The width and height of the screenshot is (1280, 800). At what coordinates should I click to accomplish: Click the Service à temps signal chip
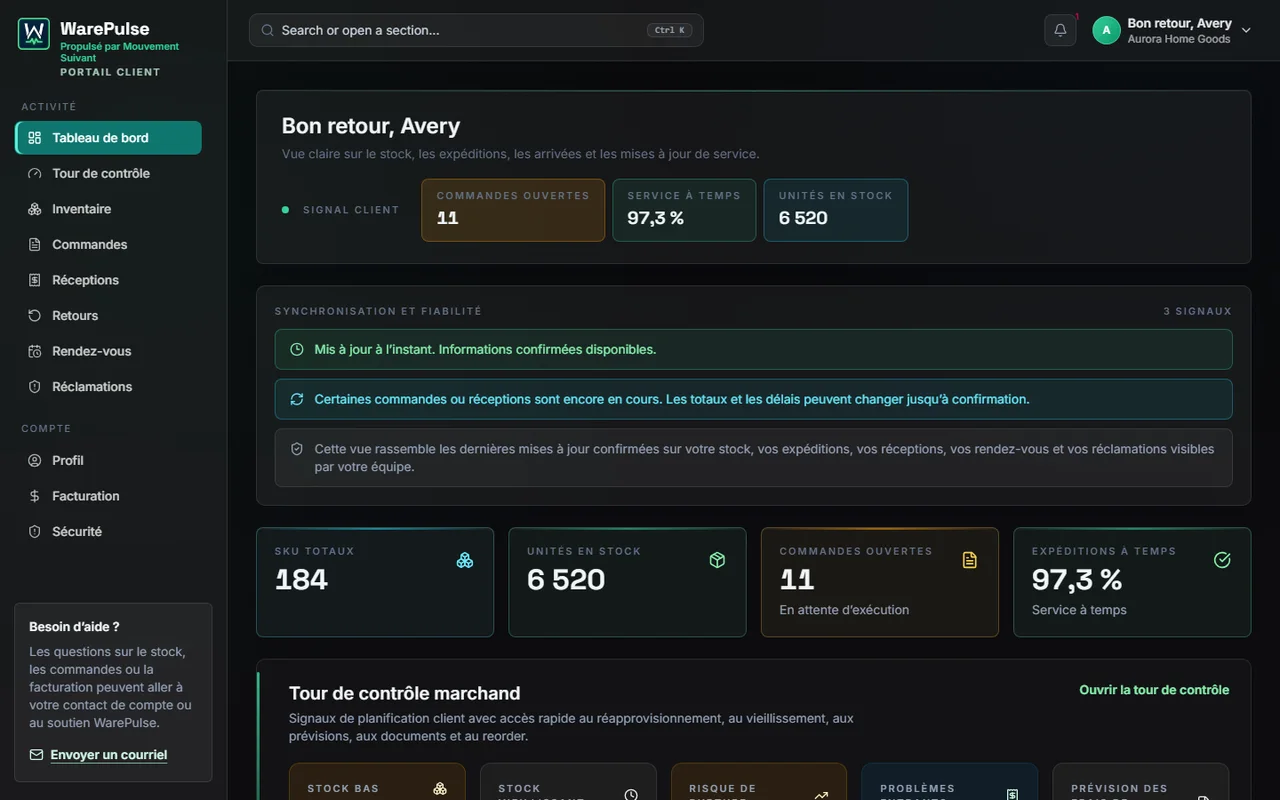pos(684,210)
